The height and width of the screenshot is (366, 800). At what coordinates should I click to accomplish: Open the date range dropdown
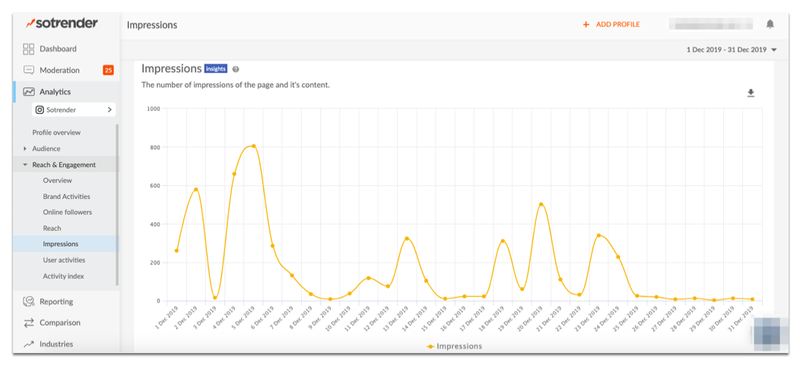731,50
